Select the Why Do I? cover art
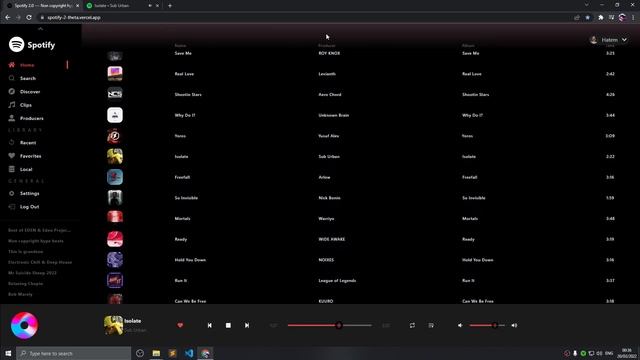640x360 pixels. (x=115, y=115)
